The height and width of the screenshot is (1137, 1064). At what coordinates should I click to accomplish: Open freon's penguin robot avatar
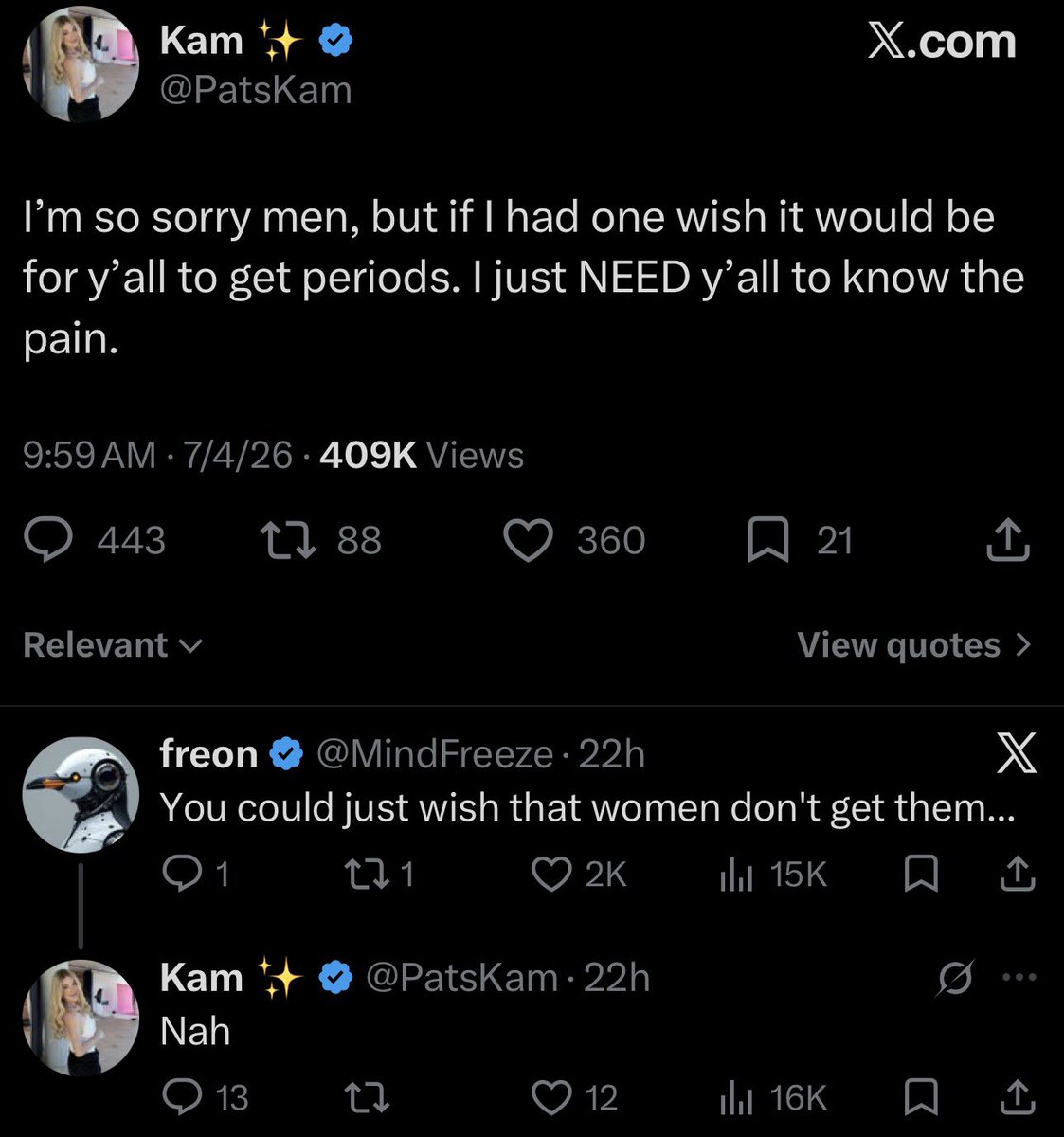point(81,795)
